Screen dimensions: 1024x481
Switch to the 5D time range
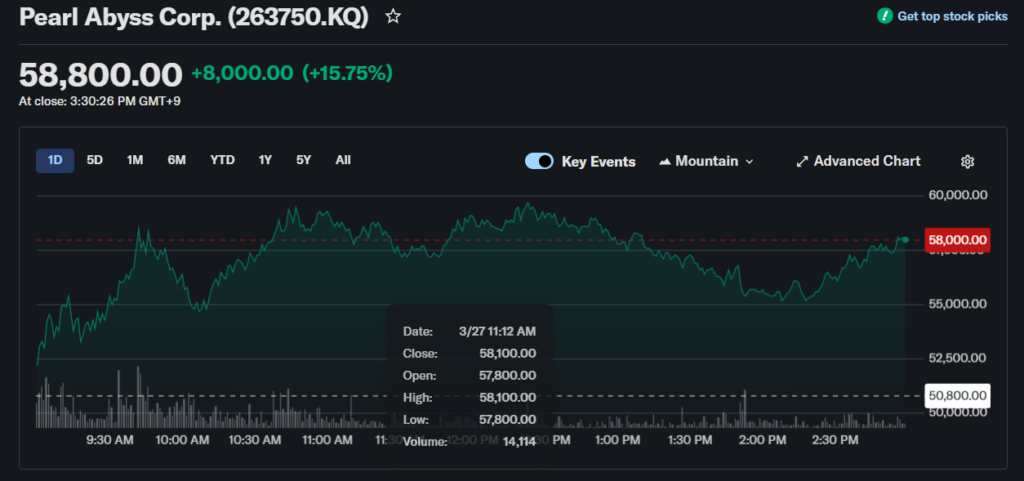[x=95, y=160]
